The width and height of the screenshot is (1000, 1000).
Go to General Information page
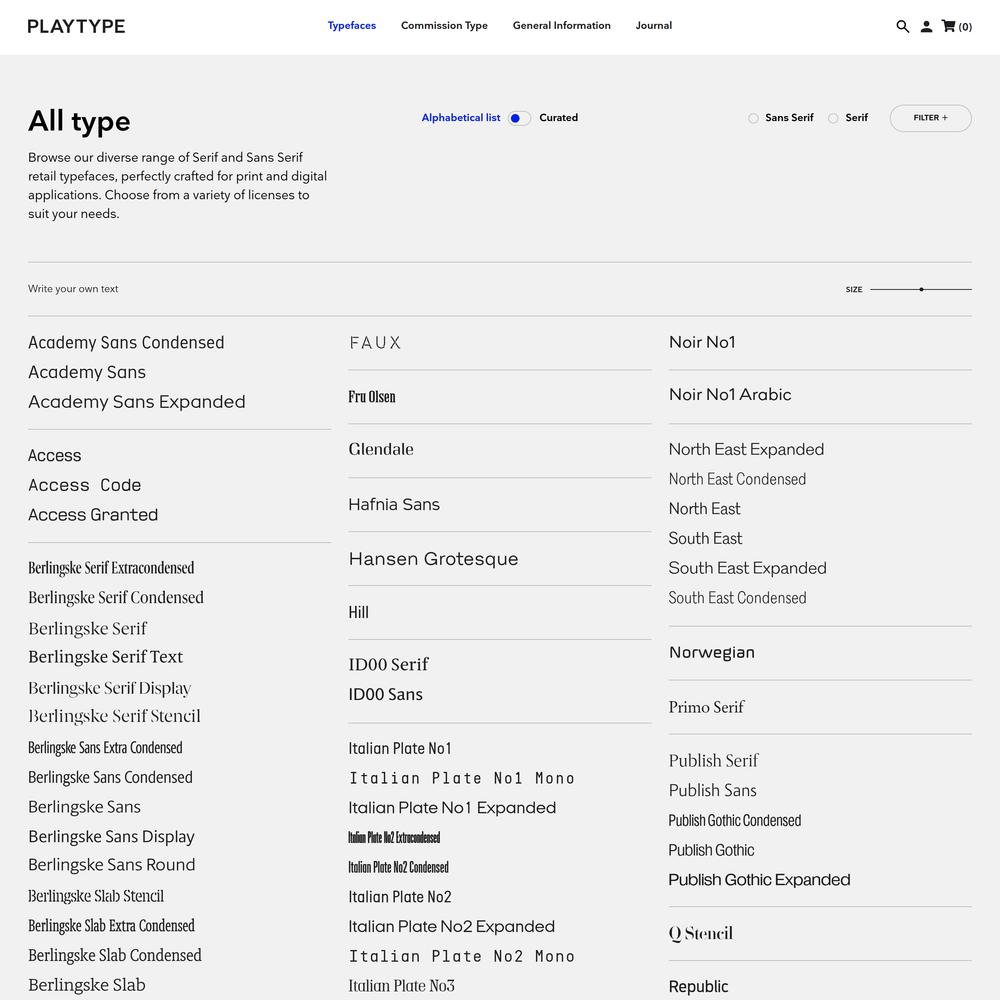[x=561, y=26]
